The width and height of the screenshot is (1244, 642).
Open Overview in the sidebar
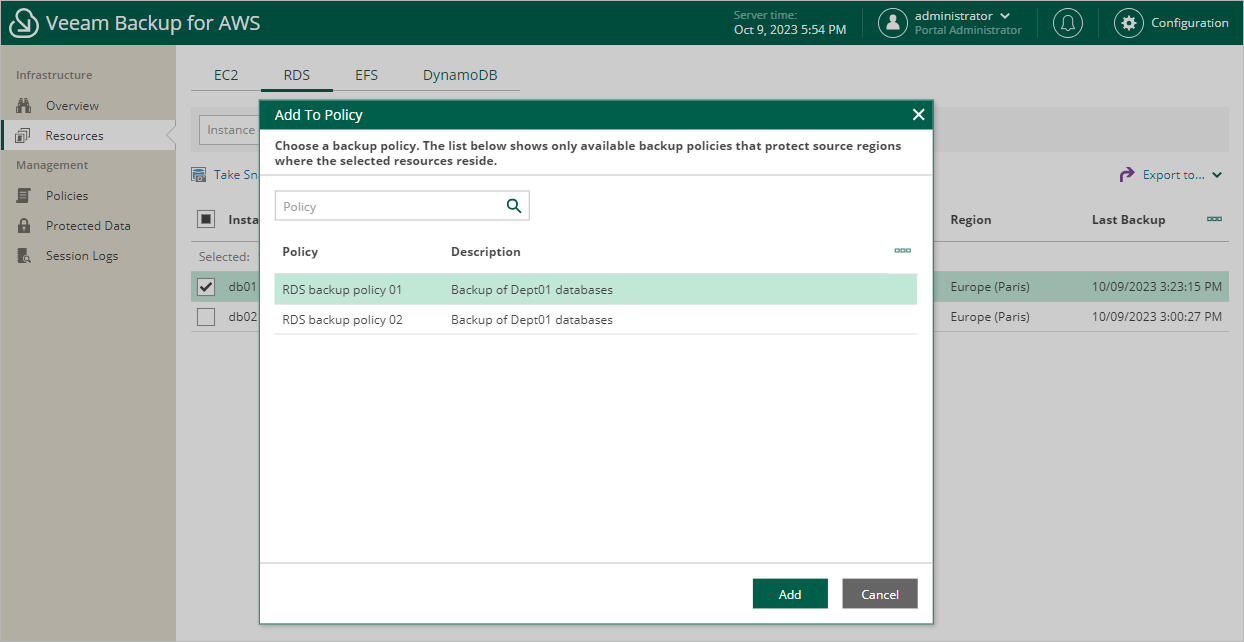pos(72,106)
